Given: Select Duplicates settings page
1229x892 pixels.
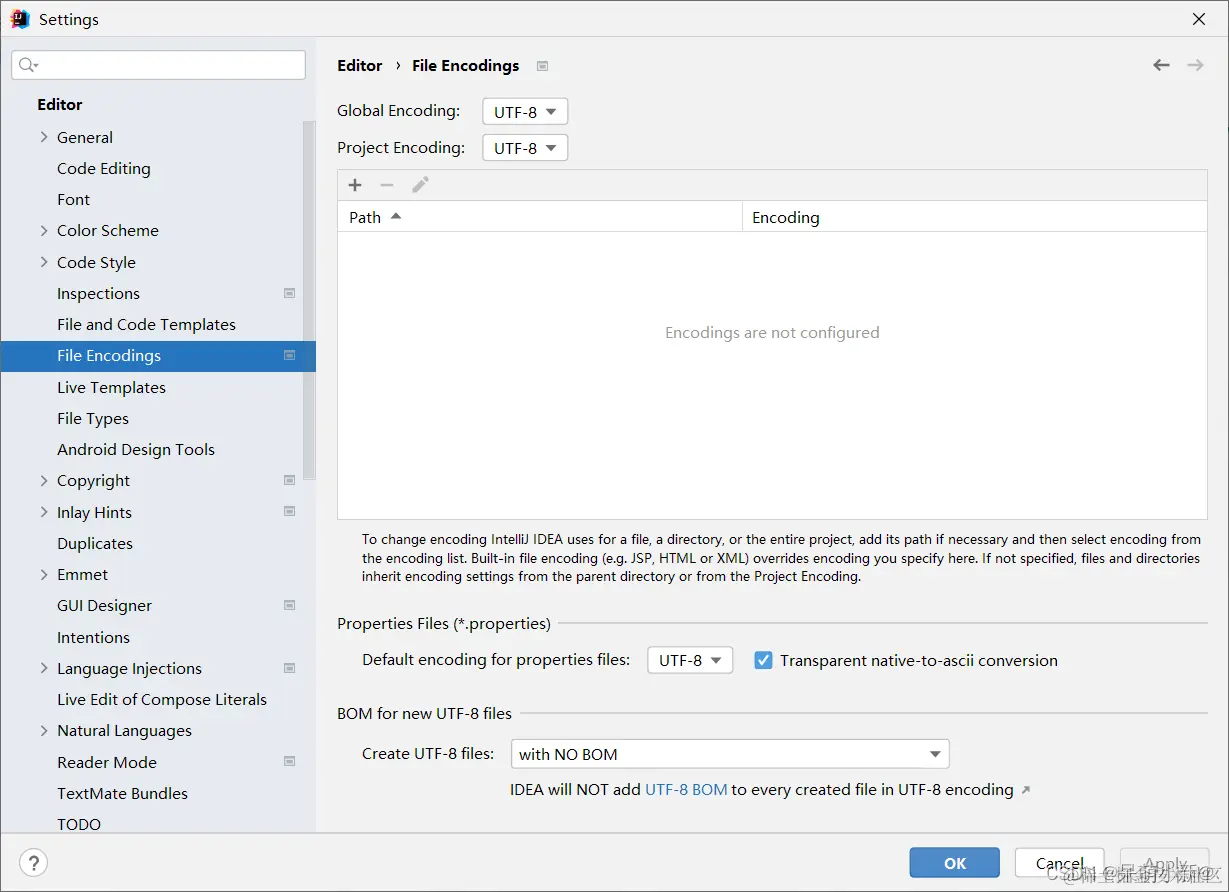Looking at the screenshot, I should [95, 543].
